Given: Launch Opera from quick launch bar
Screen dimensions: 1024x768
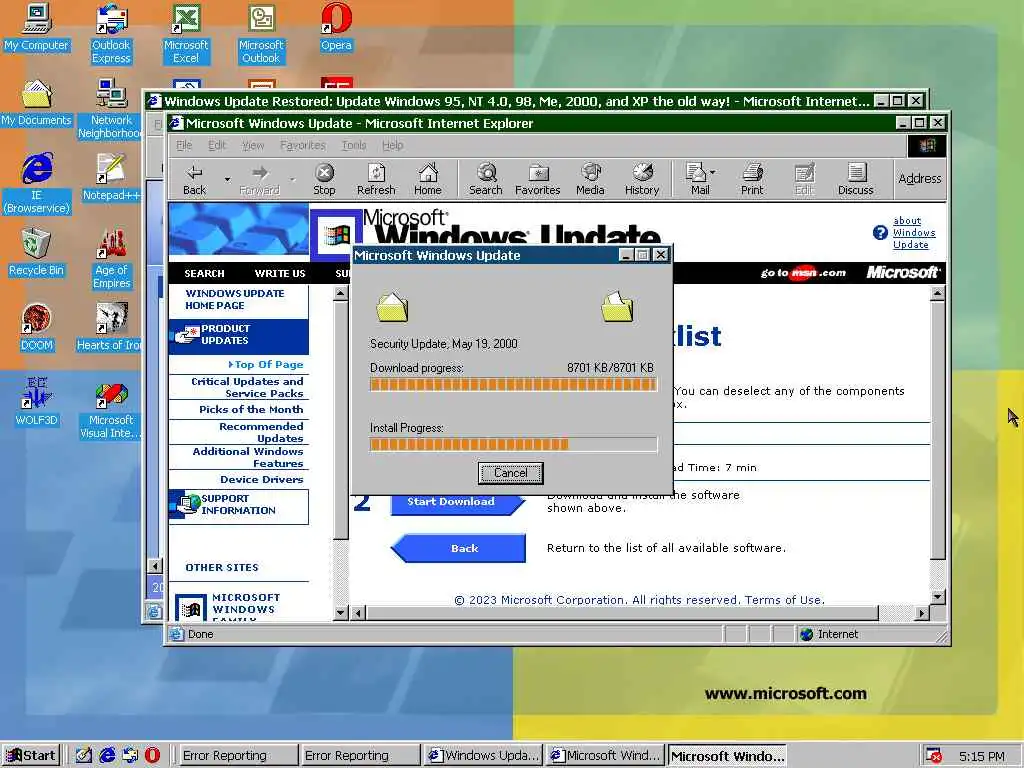Looking at the screenshot, I should (152, 756).
